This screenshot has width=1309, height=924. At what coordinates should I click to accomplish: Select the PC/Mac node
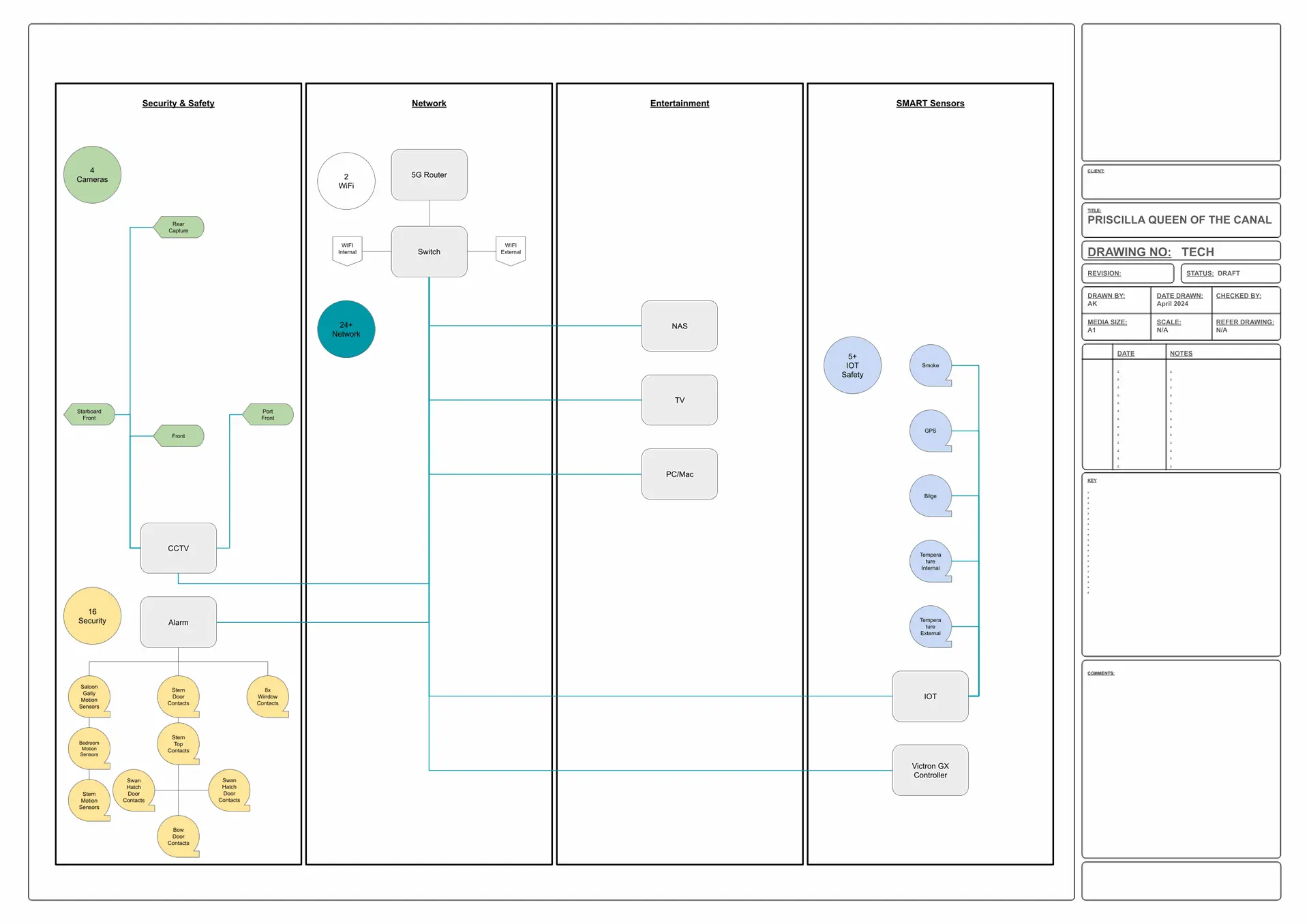click(679, 474)
